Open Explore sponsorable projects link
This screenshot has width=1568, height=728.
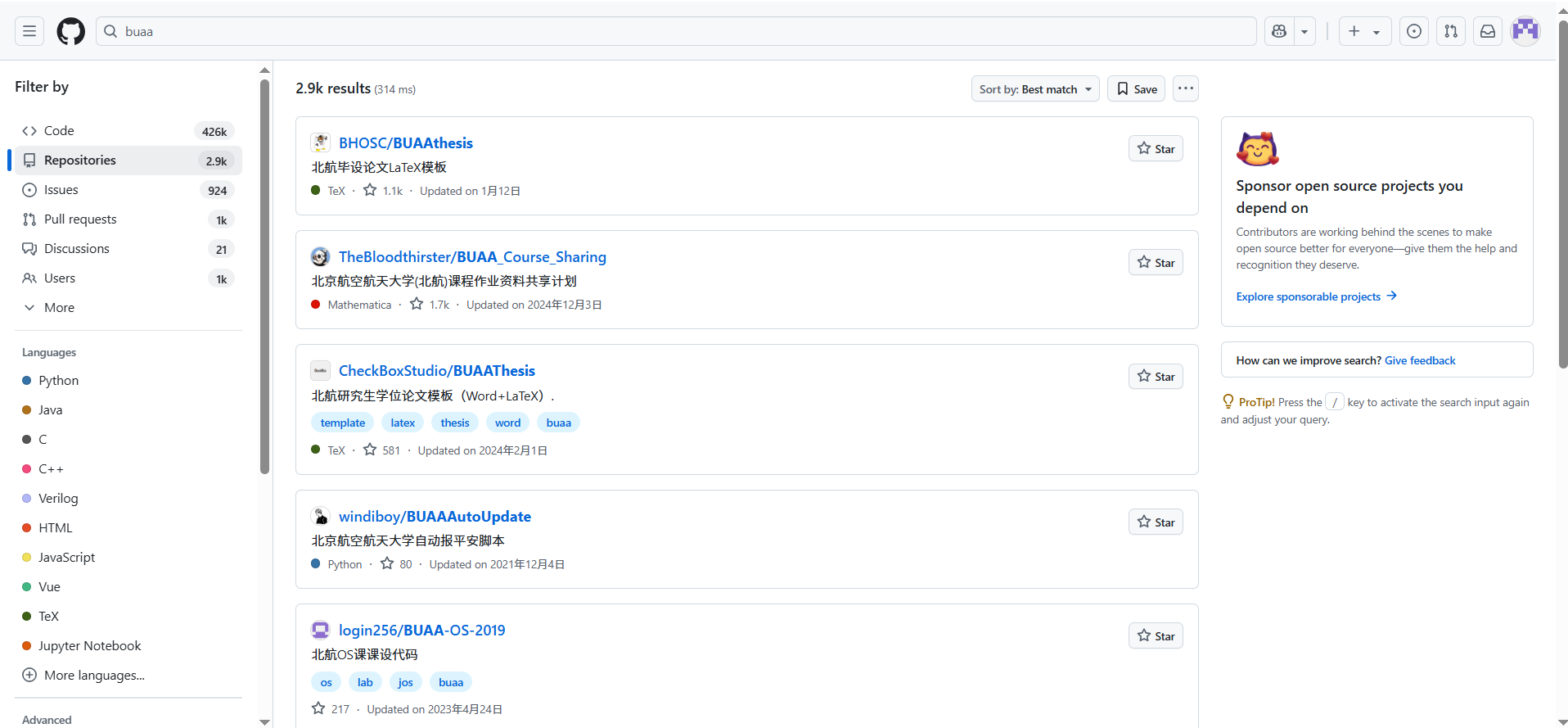pos(1316,296)
